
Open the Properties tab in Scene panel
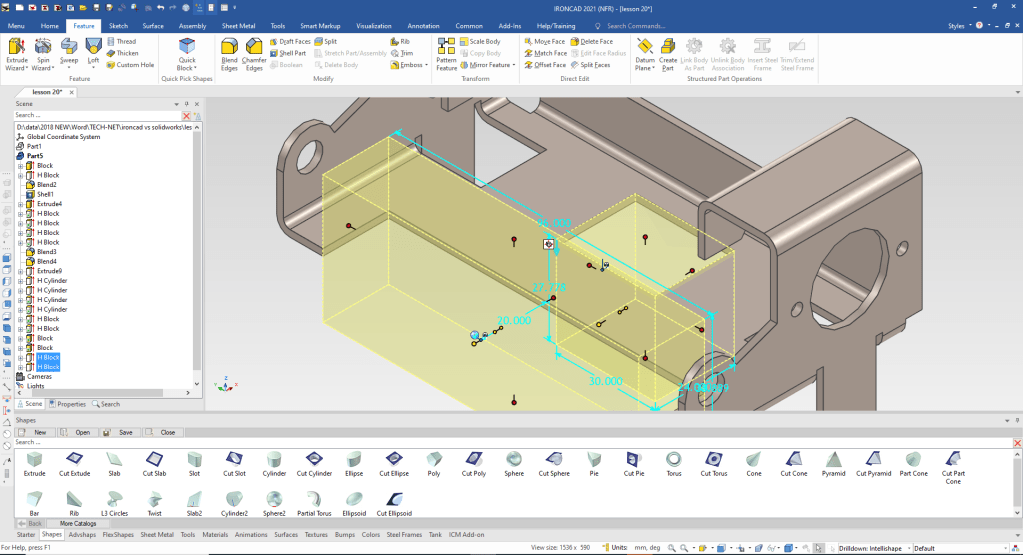pos(68,404)
